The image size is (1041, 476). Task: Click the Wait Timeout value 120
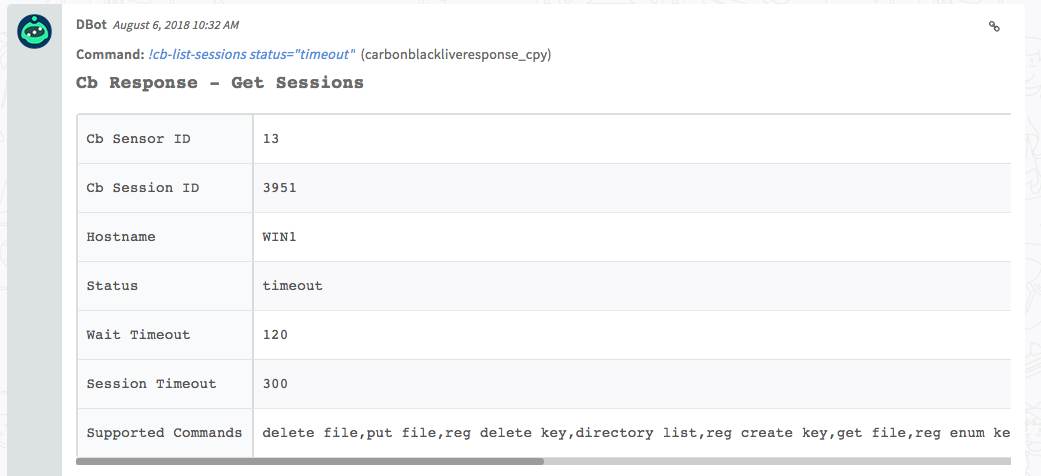click(x=275, y=335)
